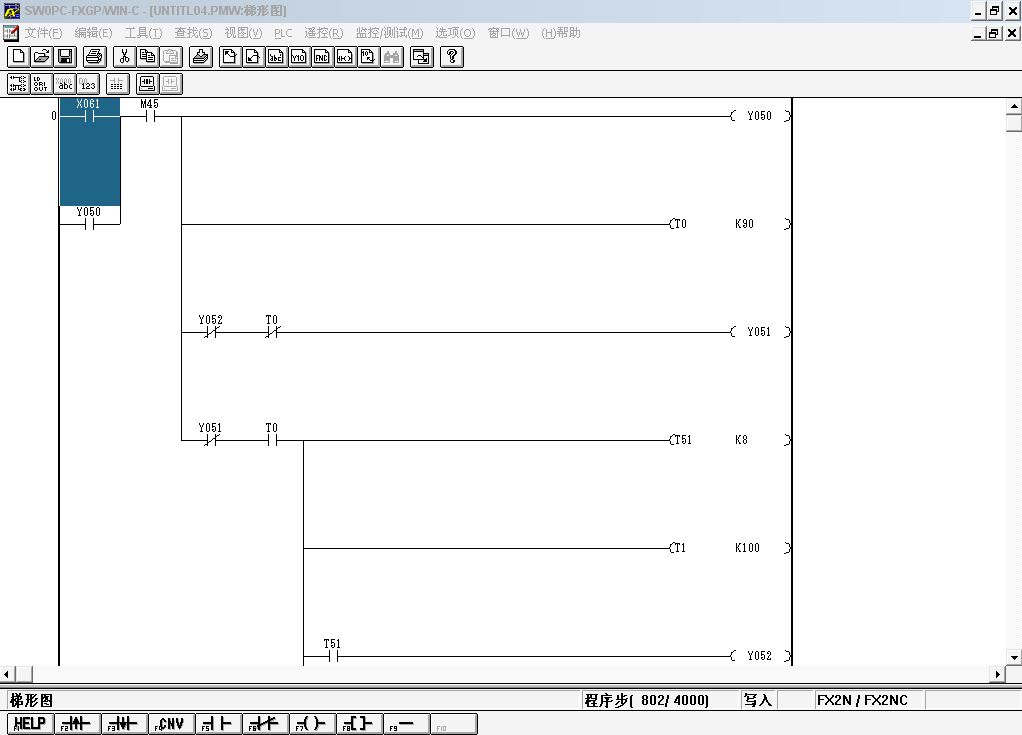Insert output coil (F7)
The image size is (1022, 735).
click(x=311, y=724)
